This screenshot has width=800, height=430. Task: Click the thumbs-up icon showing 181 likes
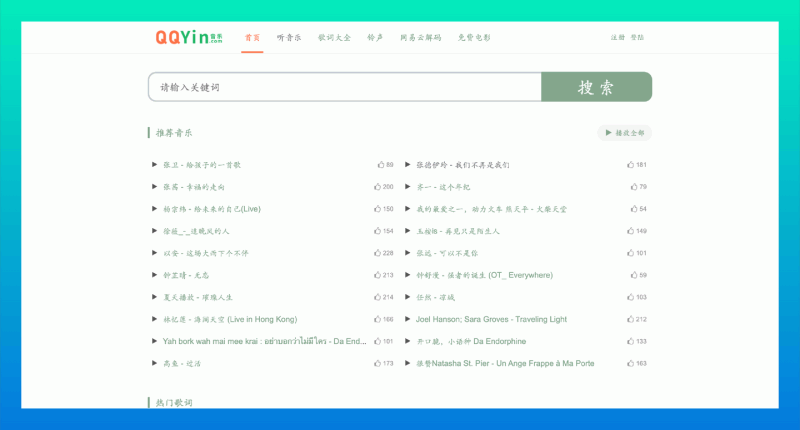[631, 164]
